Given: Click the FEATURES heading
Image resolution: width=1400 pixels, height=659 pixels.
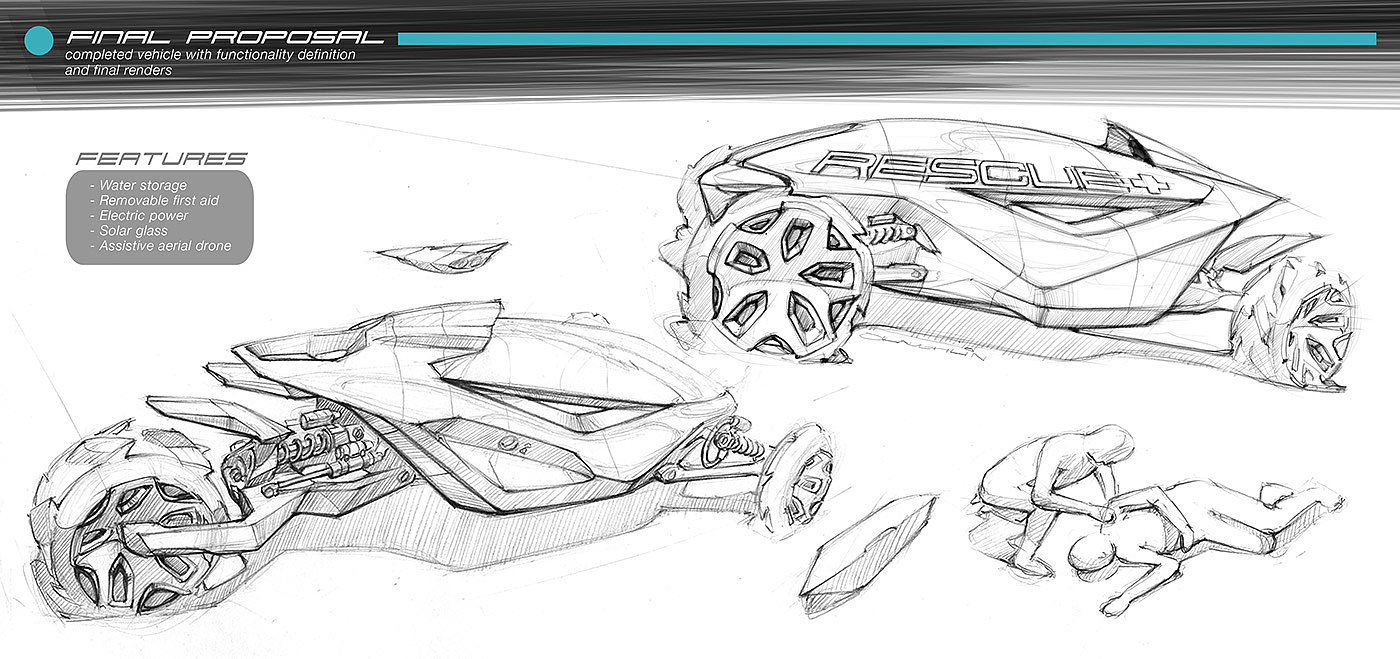Looking at the screenshot, I should coord(161,159).
